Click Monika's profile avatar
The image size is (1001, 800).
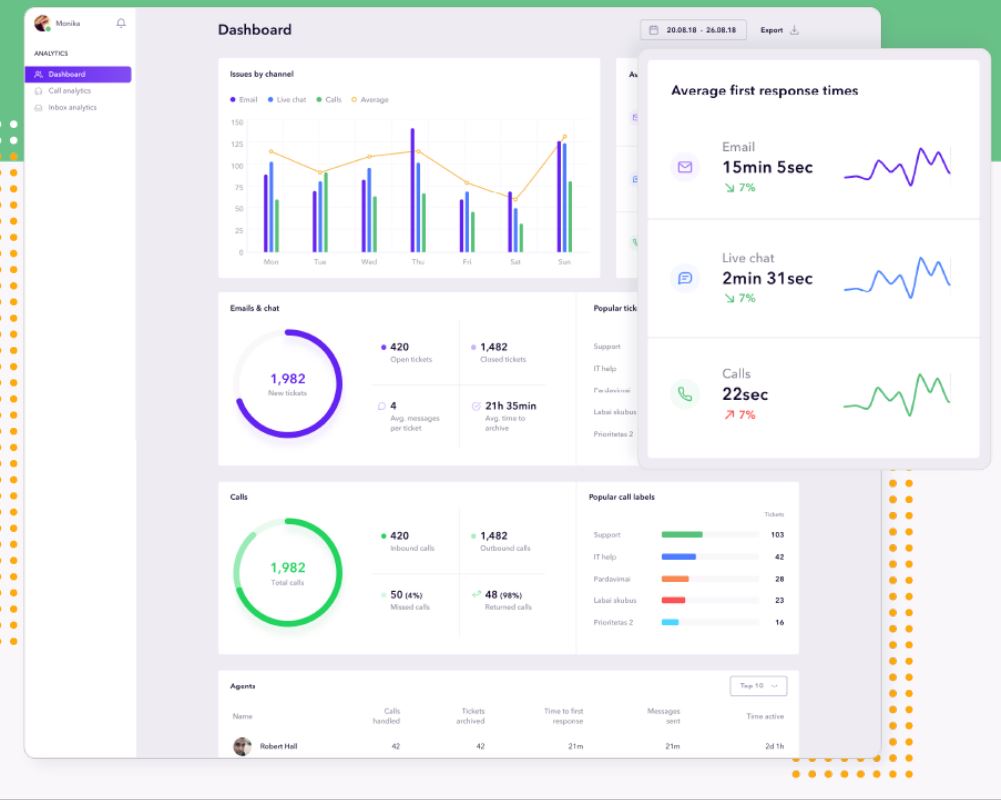click(42, 24)
